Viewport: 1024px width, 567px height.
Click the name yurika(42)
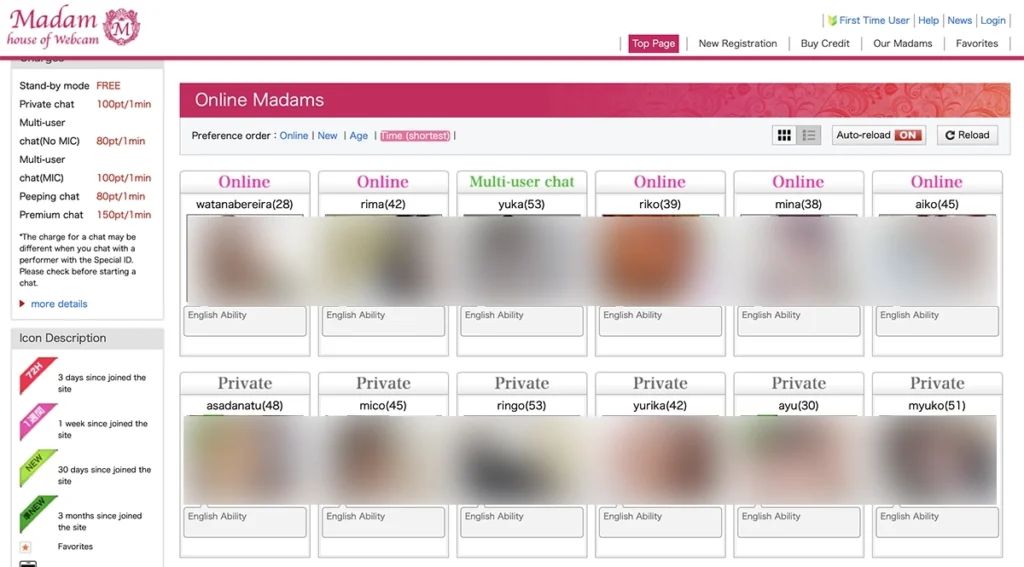(660, 406)
